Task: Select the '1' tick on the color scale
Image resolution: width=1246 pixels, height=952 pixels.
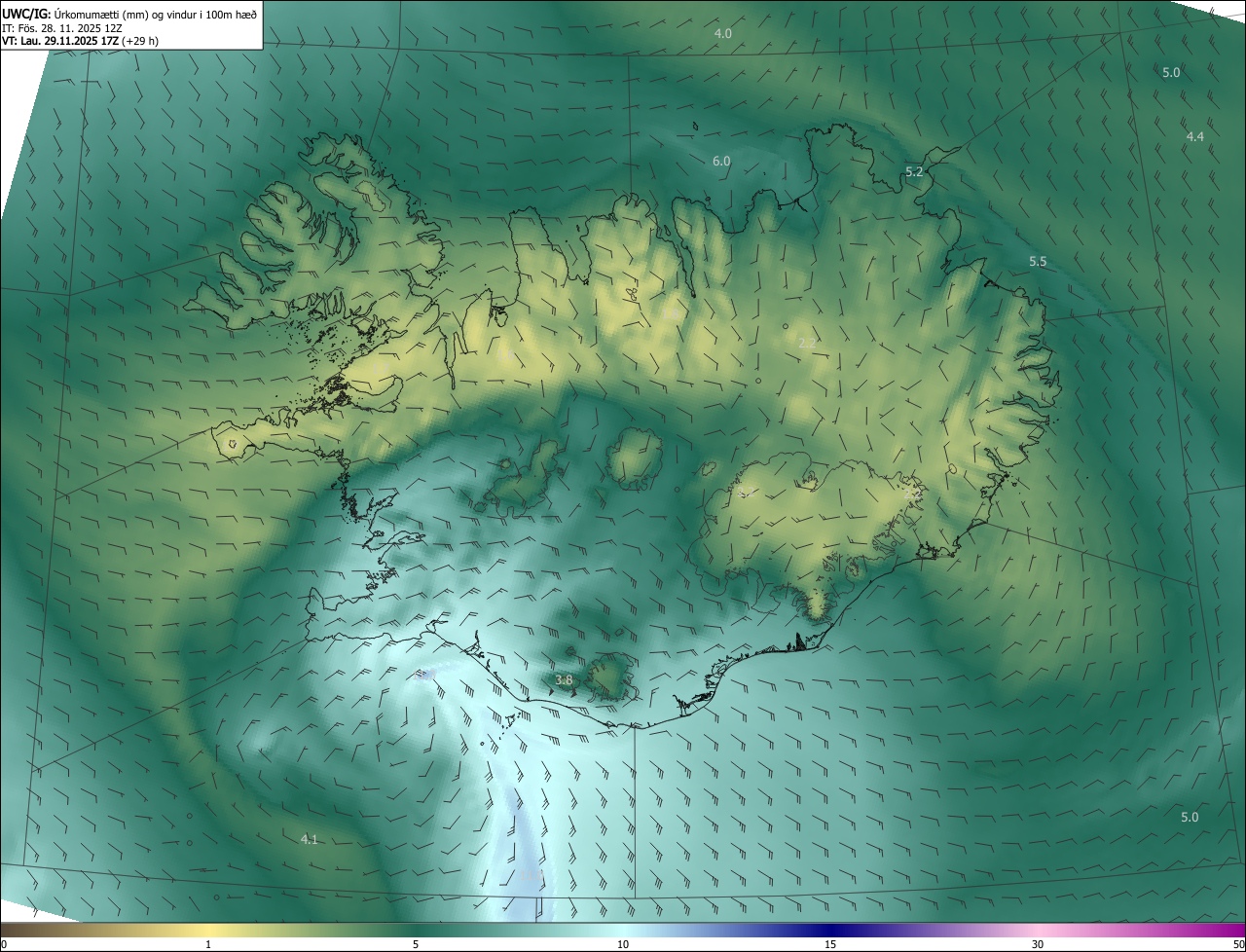Action: pyautogui.click(x=208, y=945)
